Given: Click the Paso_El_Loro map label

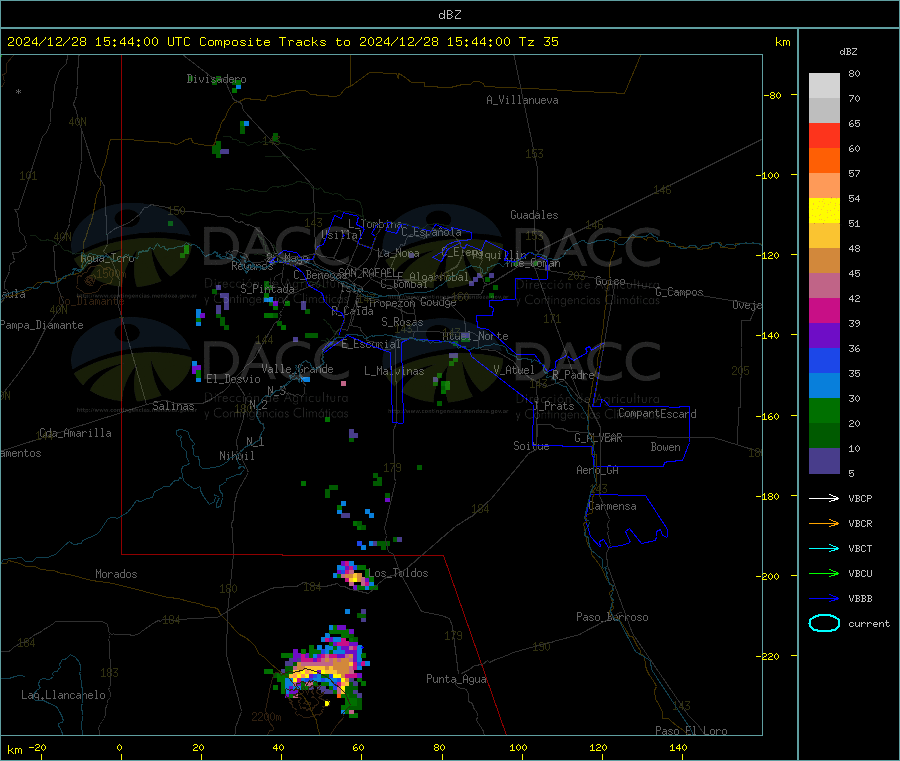Looking at the screenshot, I should click(x=691, y=730).
